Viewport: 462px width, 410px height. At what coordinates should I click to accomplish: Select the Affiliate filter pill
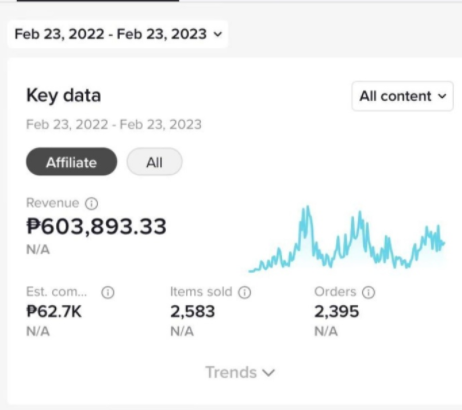tap(72, 162)
